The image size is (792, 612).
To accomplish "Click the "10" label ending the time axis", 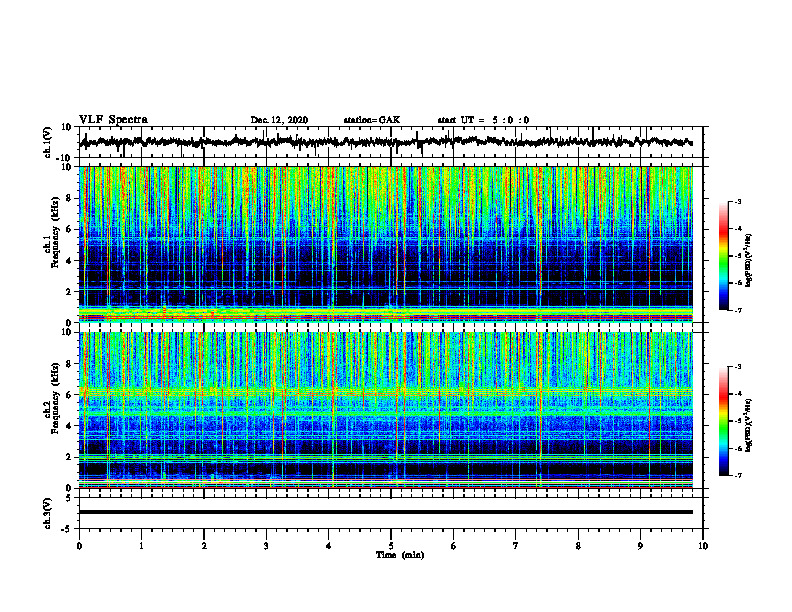I will pyautogui.click(x=703, y=546).
